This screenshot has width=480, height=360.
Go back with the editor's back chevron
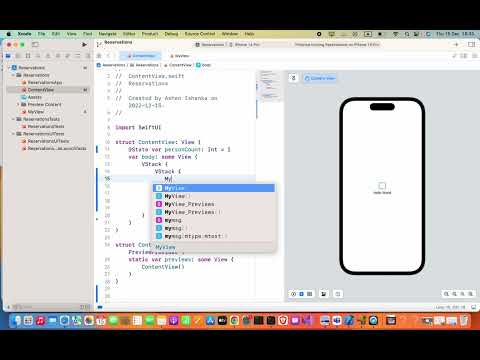[x=108, y=56]
